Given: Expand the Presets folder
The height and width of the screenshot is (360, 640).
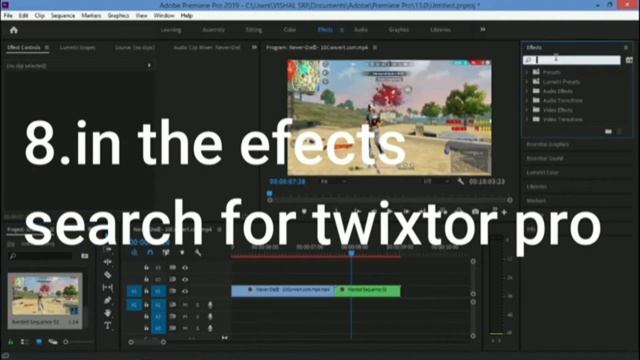Looking at the screenshot, I should click(527, 72).
